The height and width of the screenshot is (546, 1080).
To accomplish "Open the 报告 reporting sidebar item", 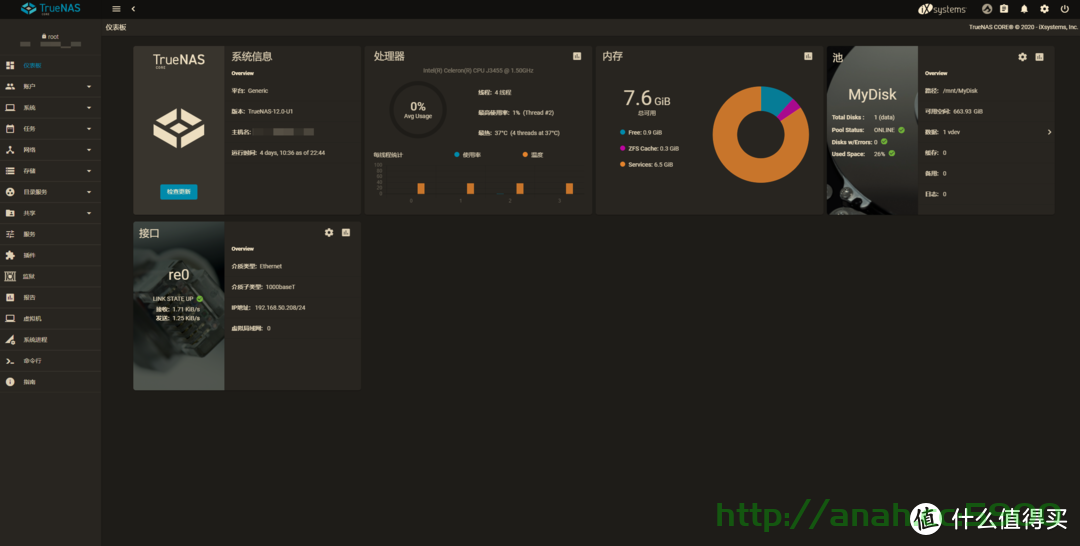I will 50,297.
